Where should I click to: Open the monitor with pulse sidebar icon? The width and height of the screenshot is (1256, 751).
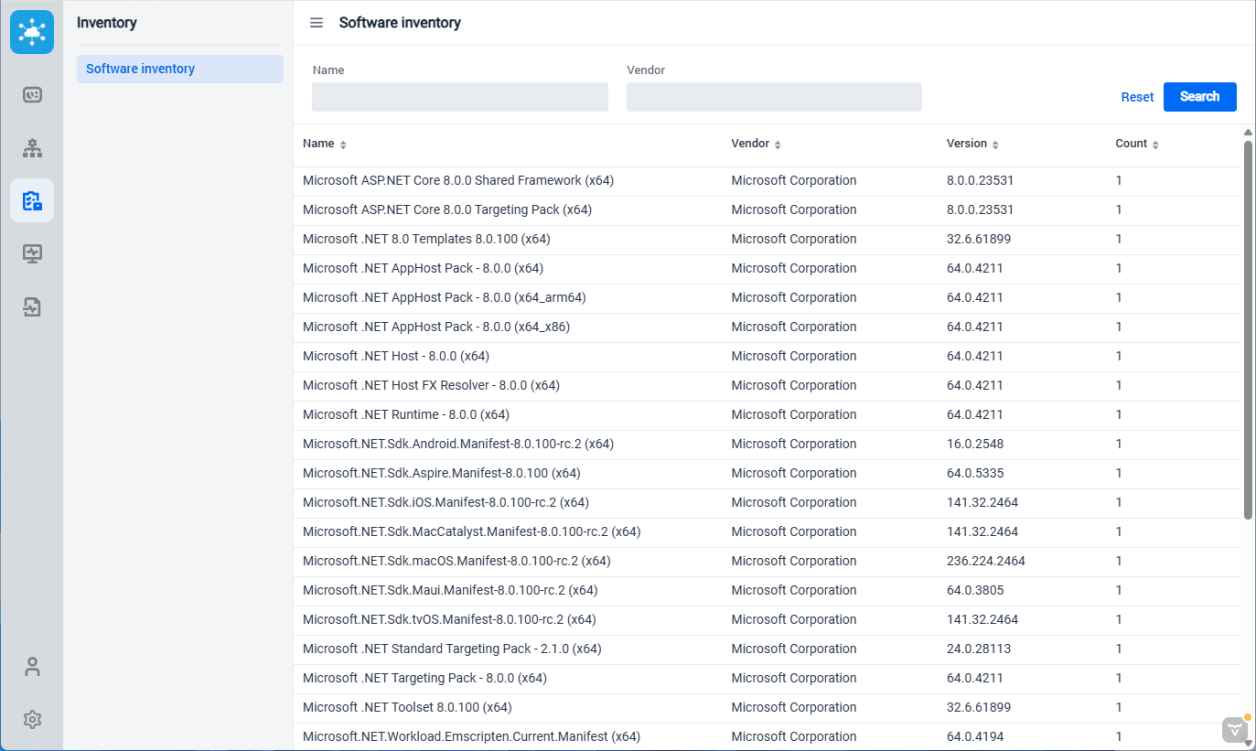[32, 254]
